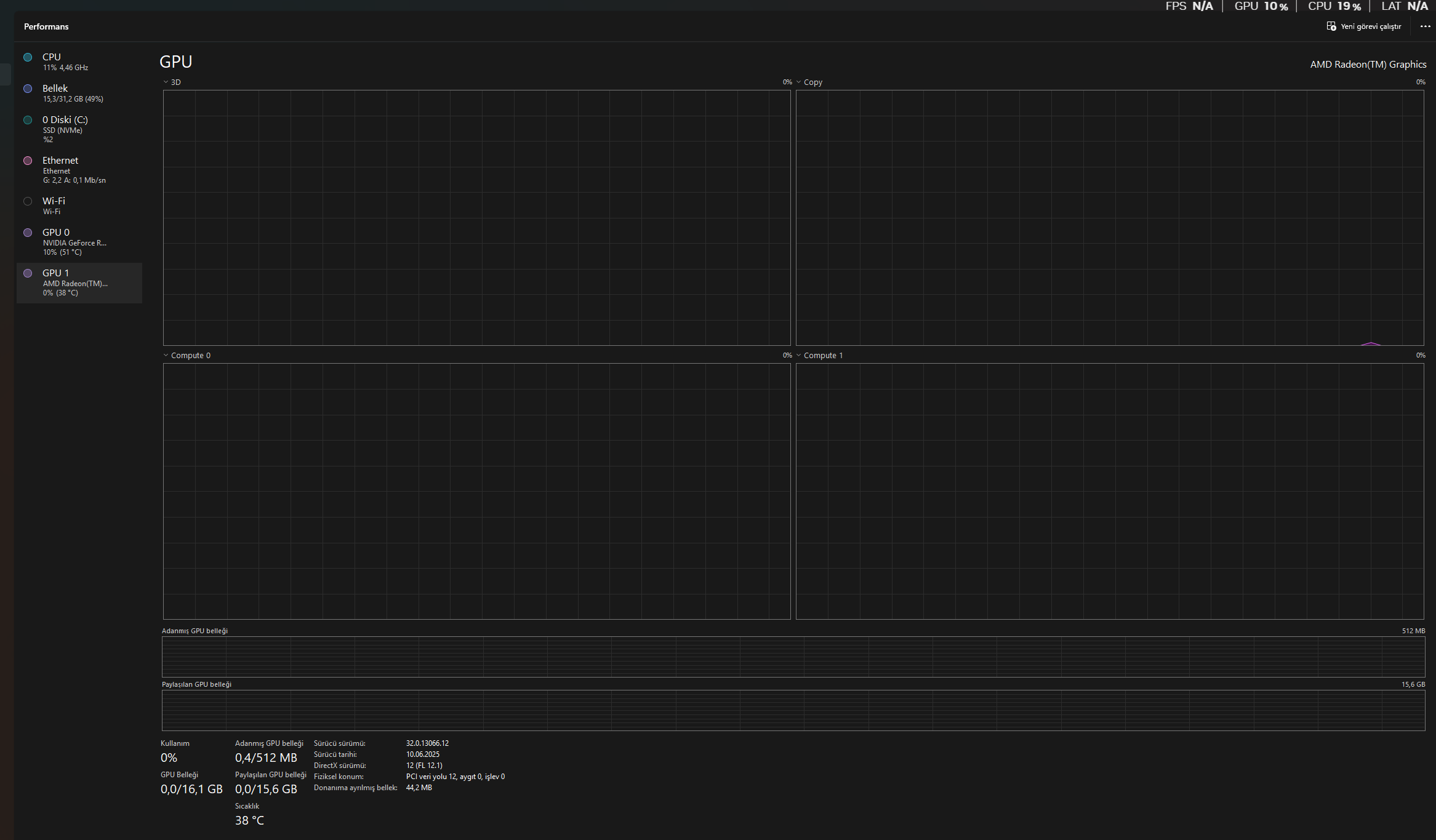Click the disk 0 circle icon

tap(28, 120)
